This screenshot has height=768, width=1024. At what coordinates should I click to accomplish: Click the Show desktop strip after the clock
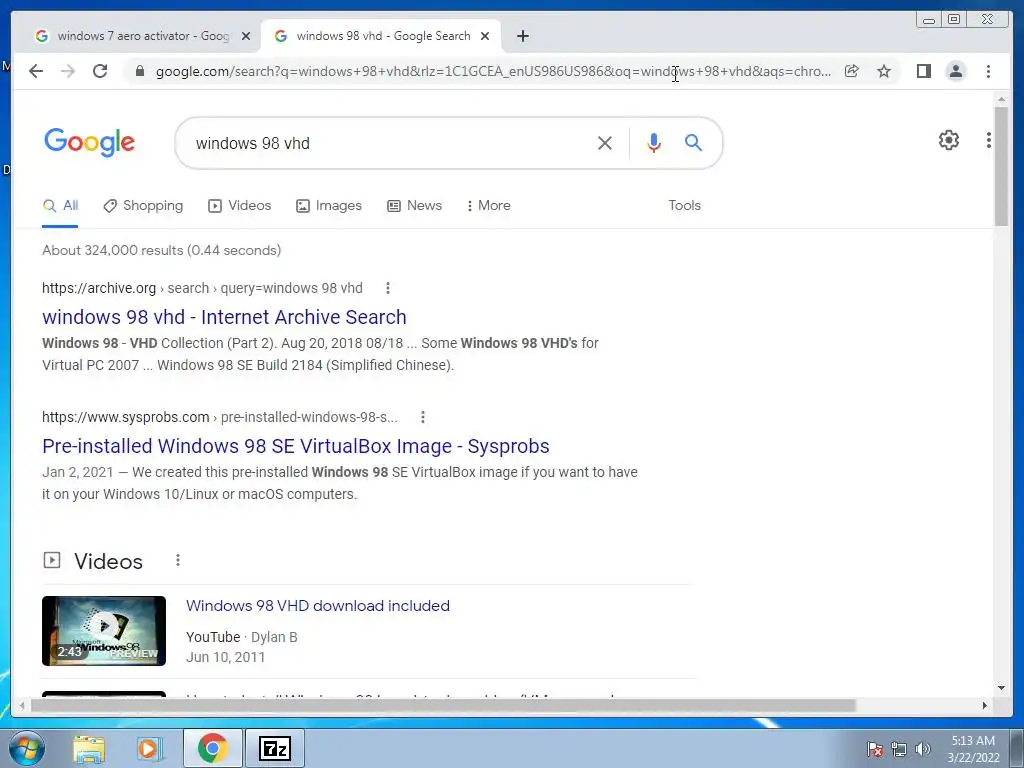1018,748
